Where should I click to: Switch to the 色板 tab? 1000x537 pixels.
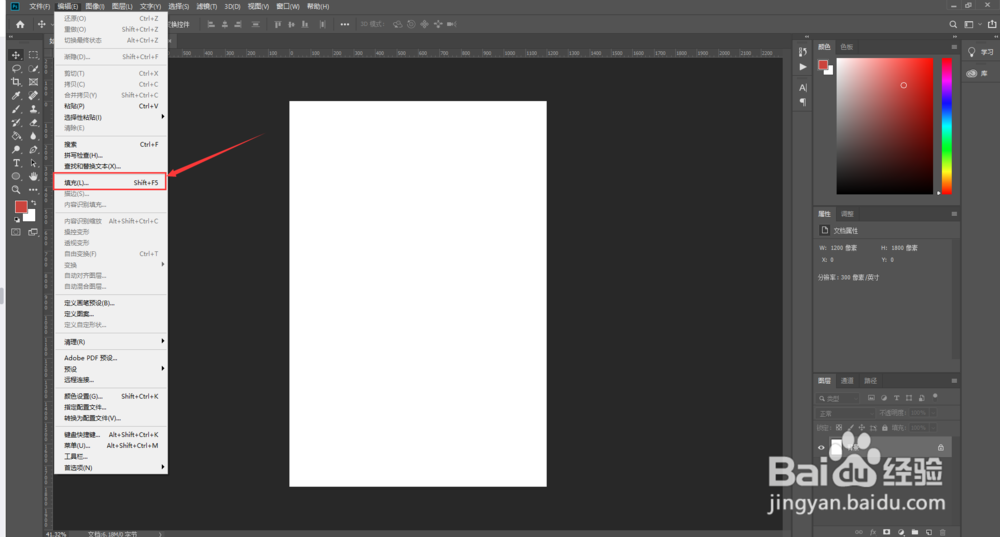tap(847, 47)
